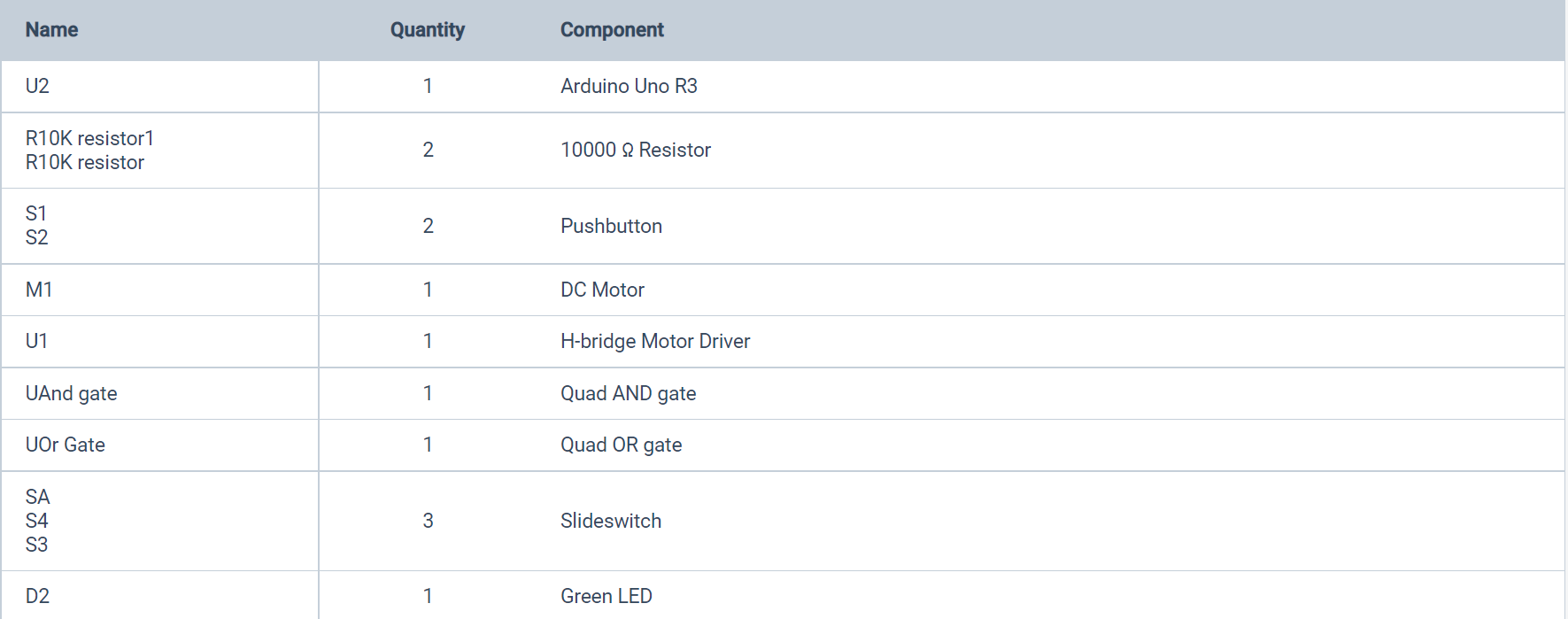Click the S1 pushbutton name

point(35,213)
